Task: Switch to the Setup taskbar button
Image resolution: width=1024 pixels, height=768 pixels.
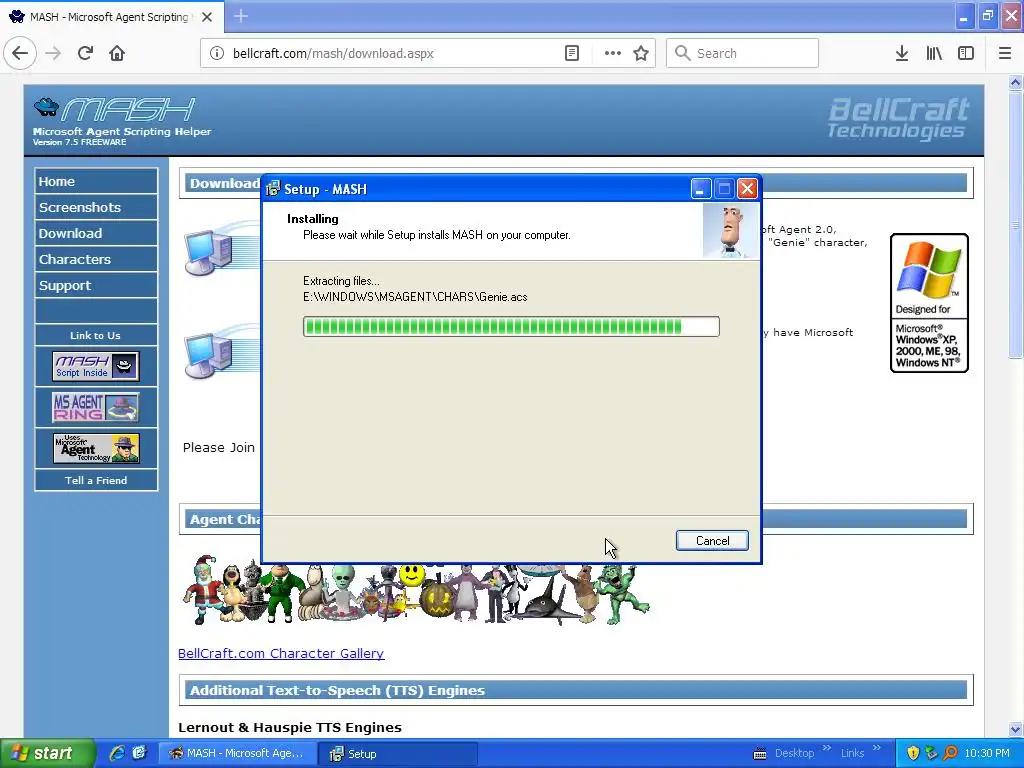Action: point(397,754)
